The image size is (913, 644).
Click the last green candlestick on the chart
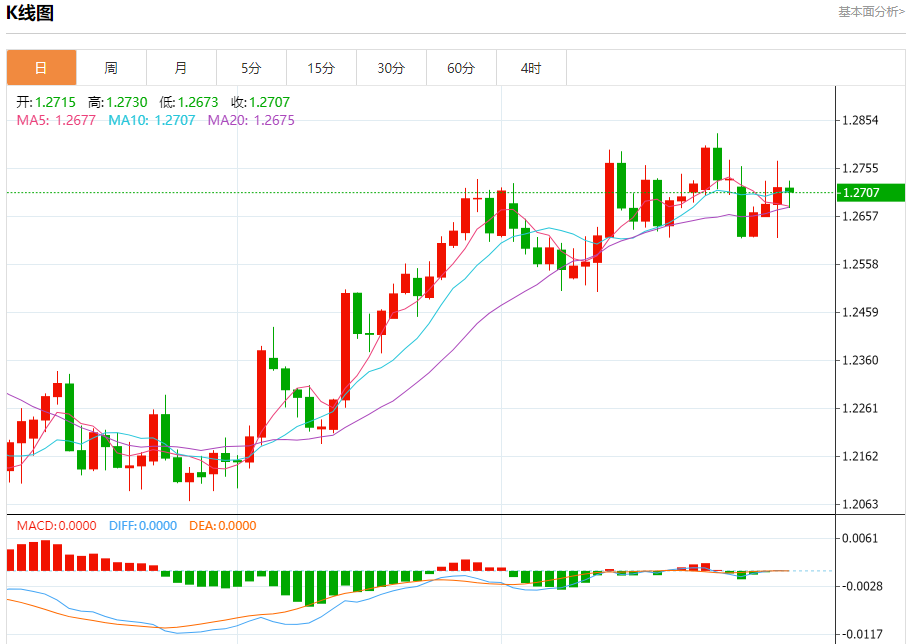pyautogui.click(x=790, y=190)
